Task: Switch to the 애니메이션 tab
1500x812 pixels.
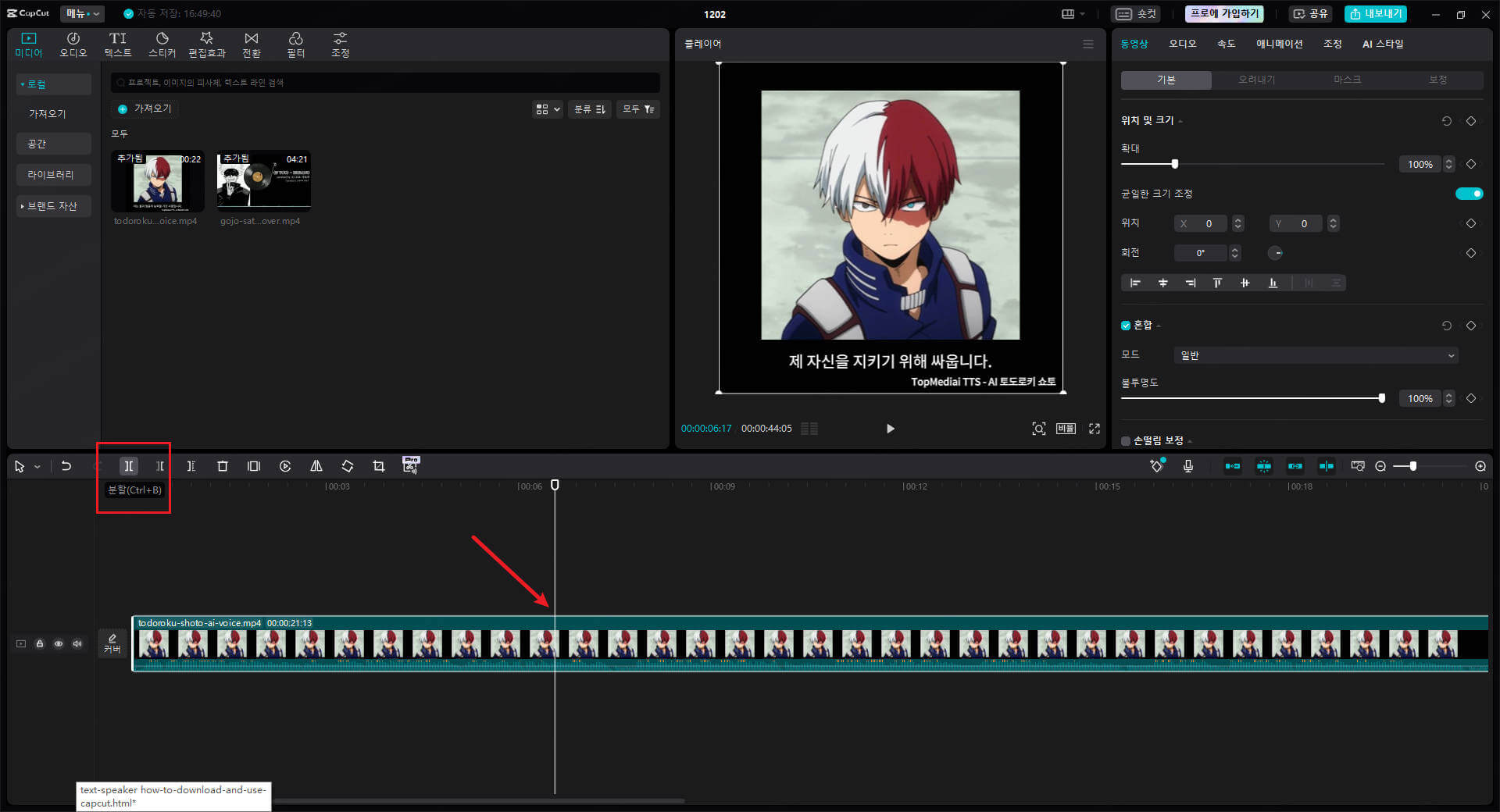Action: coord(1279,44)
